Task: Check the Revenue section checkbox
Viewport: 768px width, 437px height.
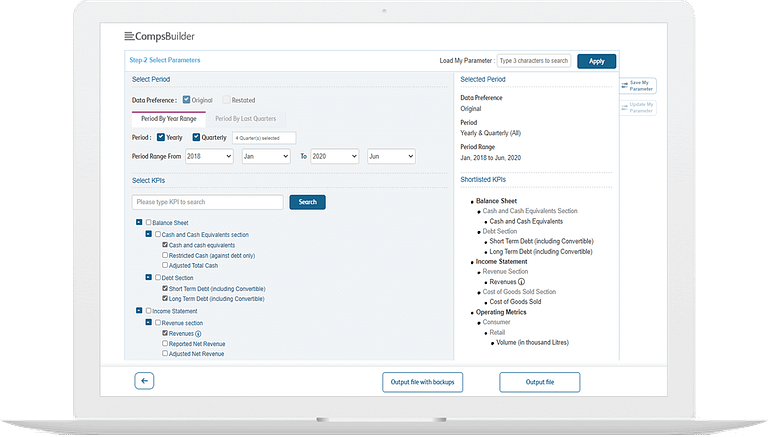Action: (158, 322)
